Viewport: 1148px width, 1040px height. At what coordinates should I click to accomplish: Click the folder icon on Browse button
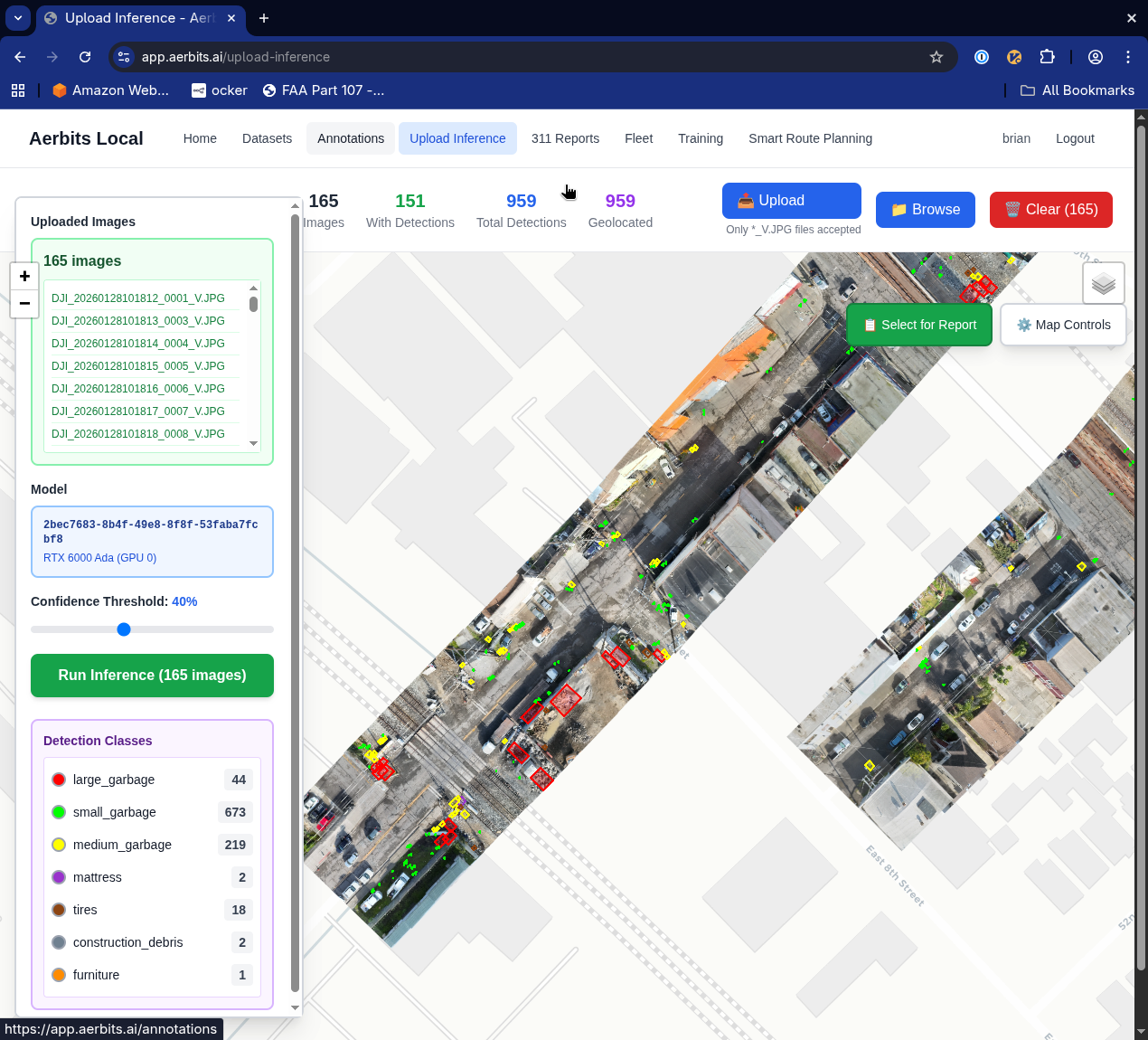[899, 209]
